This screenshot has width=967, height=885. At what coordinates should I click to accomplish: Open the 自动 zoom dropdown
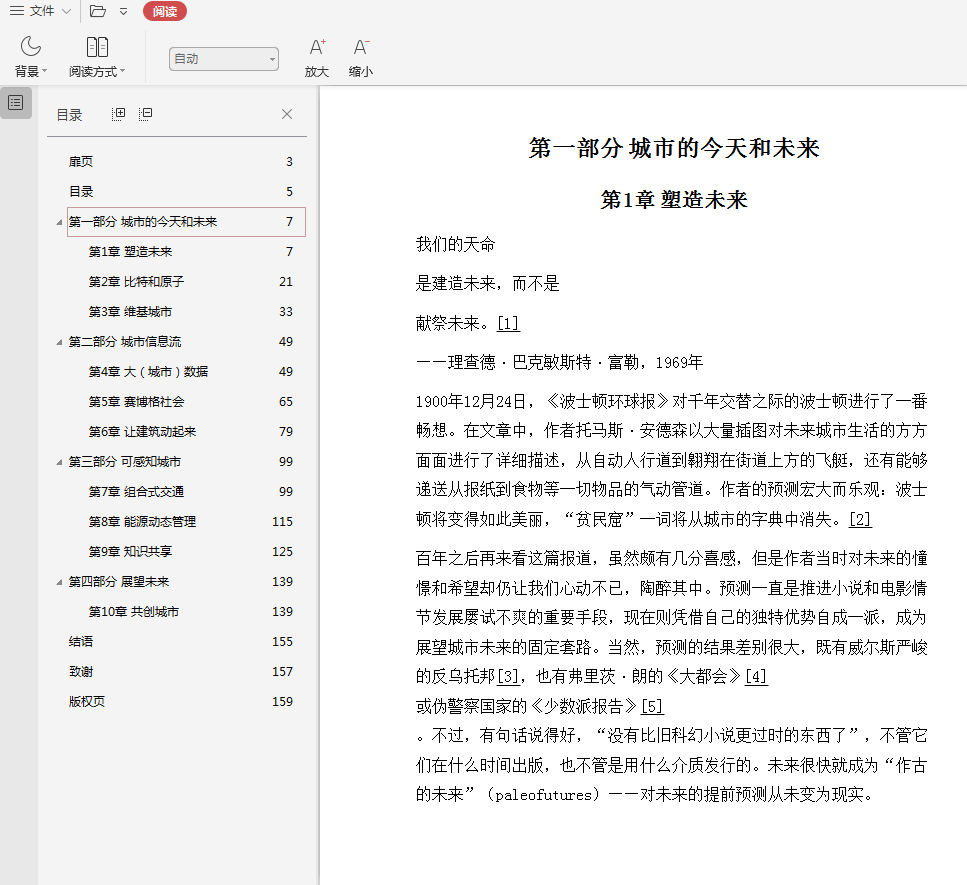[224, 59]
